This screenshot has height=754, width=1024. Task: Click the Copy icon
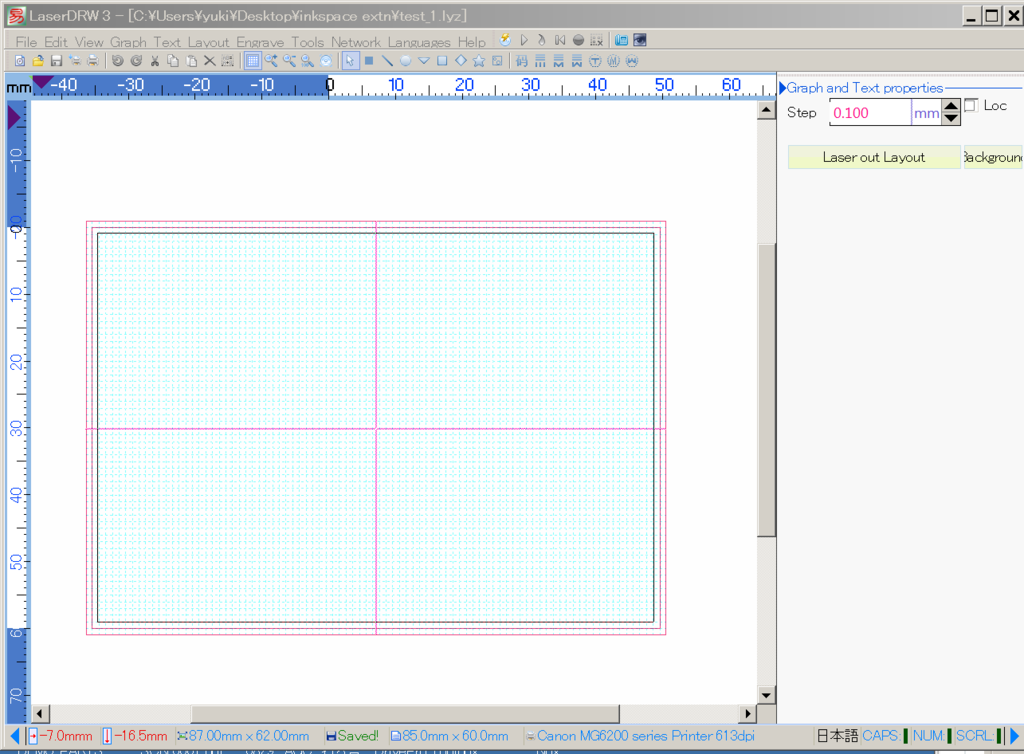point(173,61)
